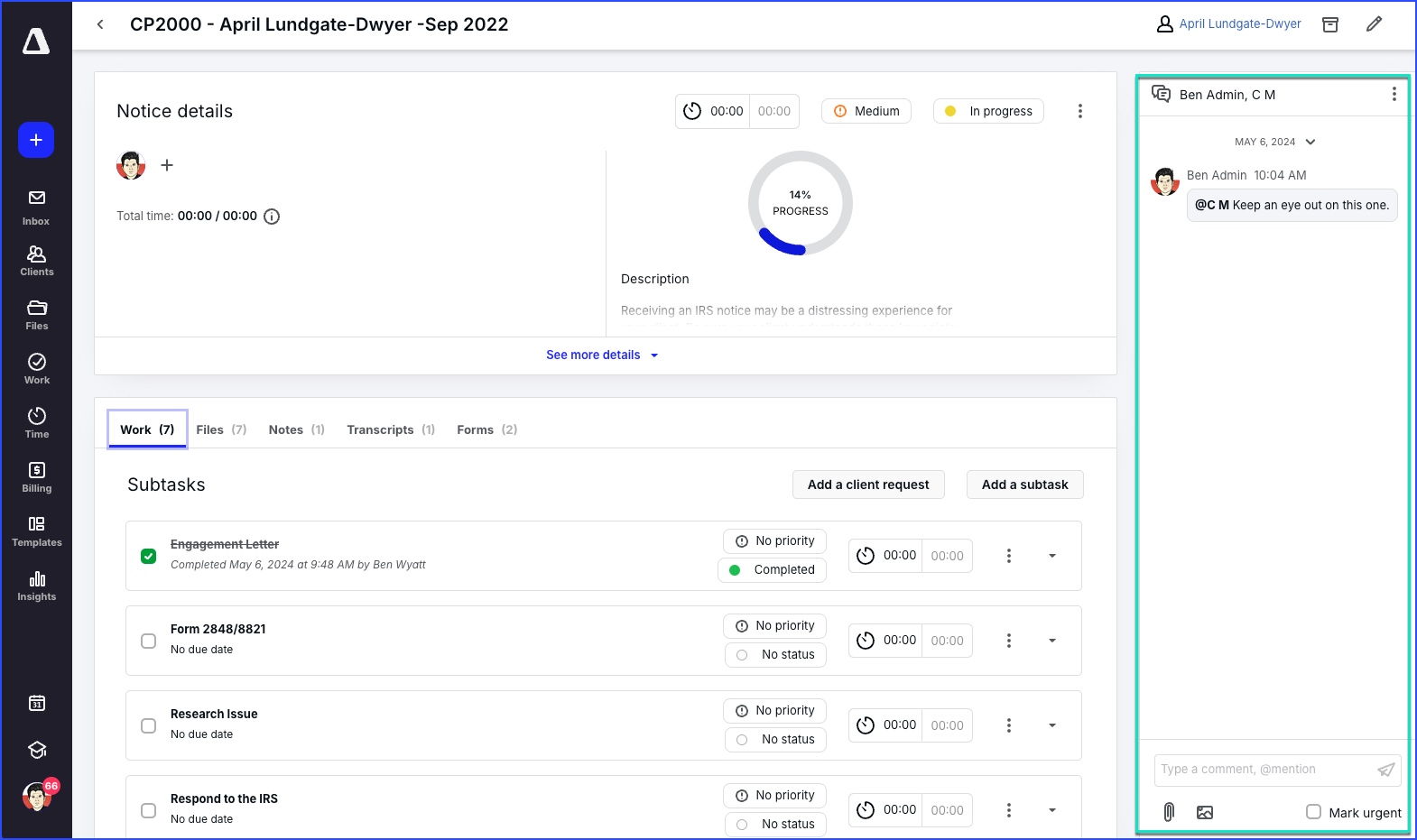
Task: Open Inbox in the sidebar
Action: pyautogui.click(x=36, y=208)
